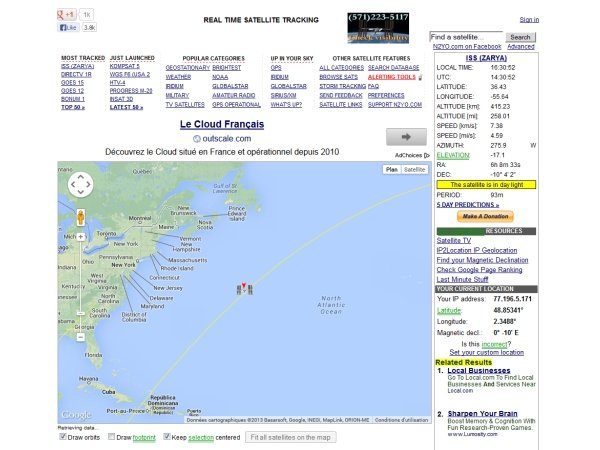Open the SEND FEEDBACK link
Viewport: 600px width, 450px height.
(x=341, y=95)
